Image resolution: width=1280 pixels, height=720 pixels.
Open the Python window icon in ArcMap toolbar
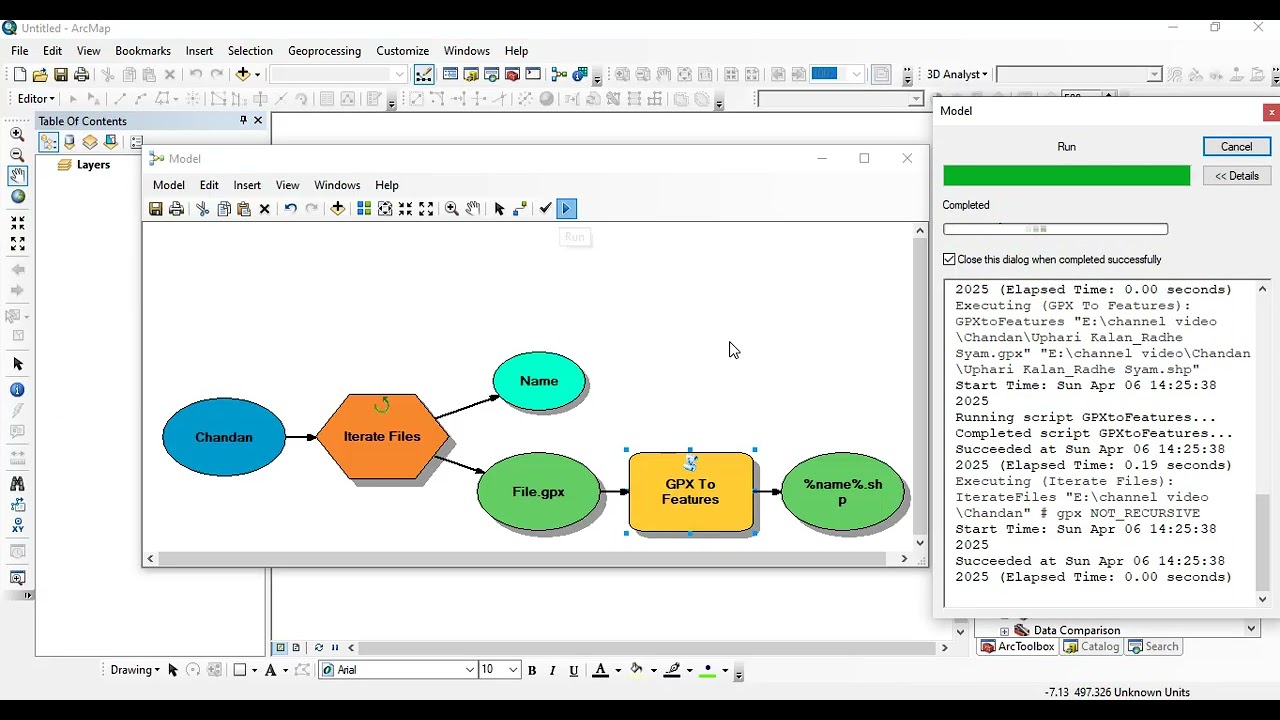pyautogui.click(x=533, y=74)
